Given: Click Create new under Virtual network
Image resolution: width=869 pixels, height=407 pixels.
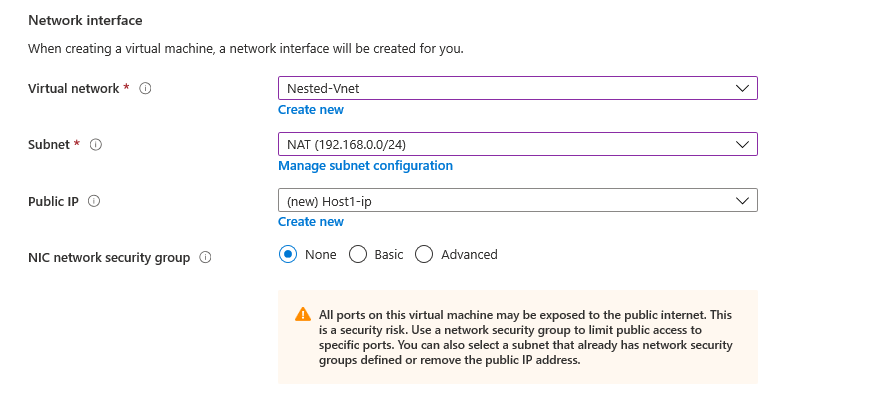Looking at the screenshot, I should coord(310,110).
